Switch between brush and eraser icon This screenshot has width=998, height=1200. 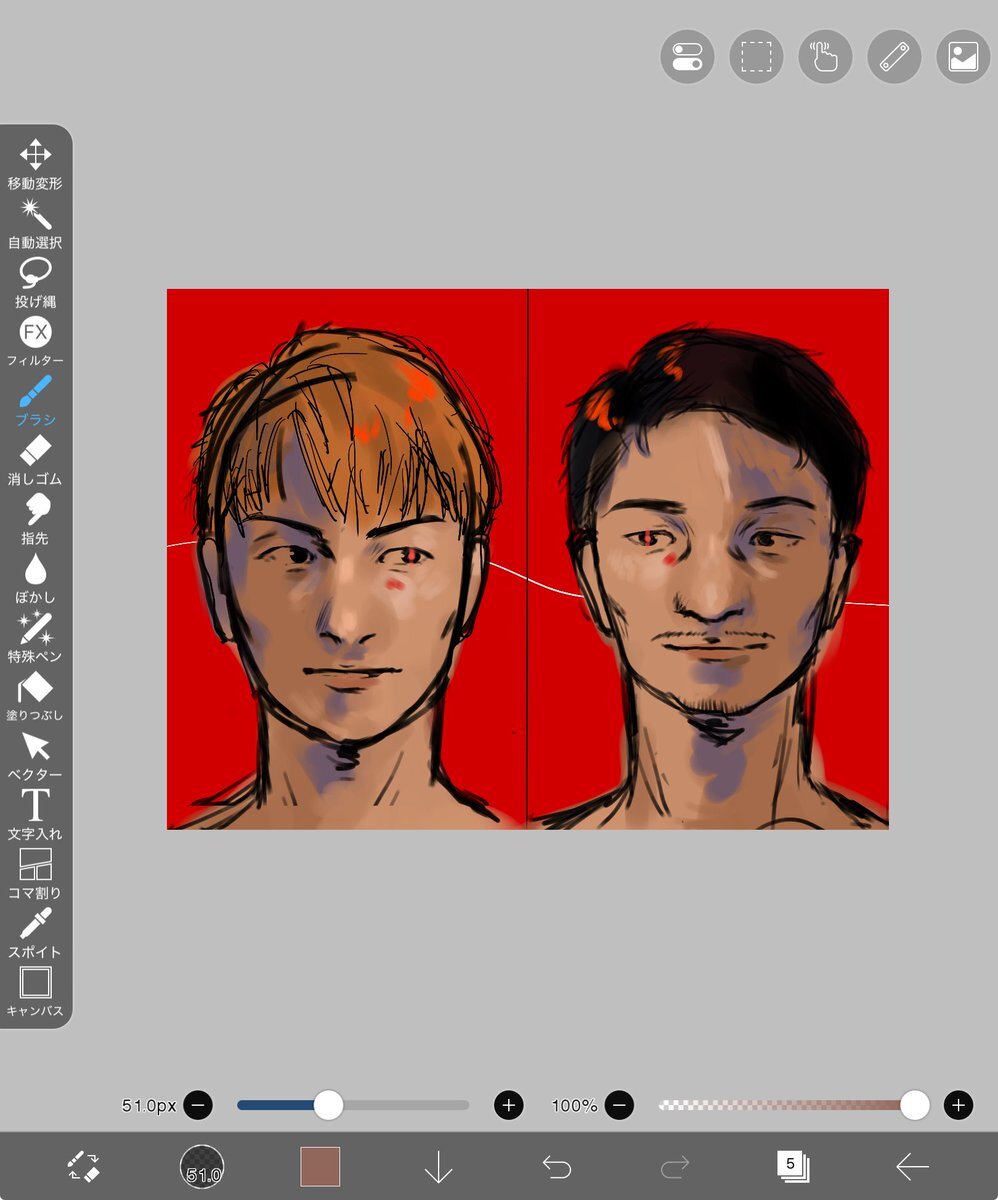(83, 1166)
